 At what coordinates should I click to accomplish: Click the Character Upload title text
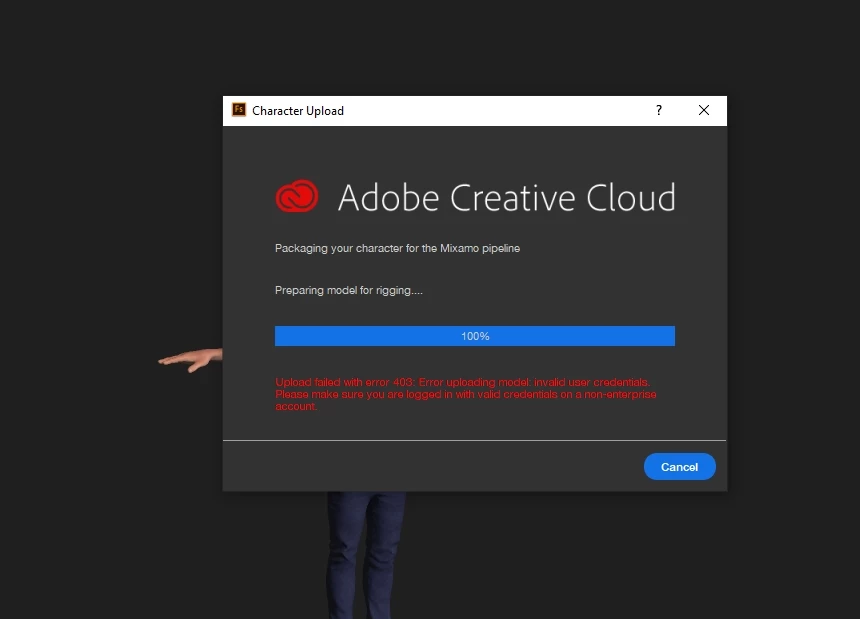(298, 111)
